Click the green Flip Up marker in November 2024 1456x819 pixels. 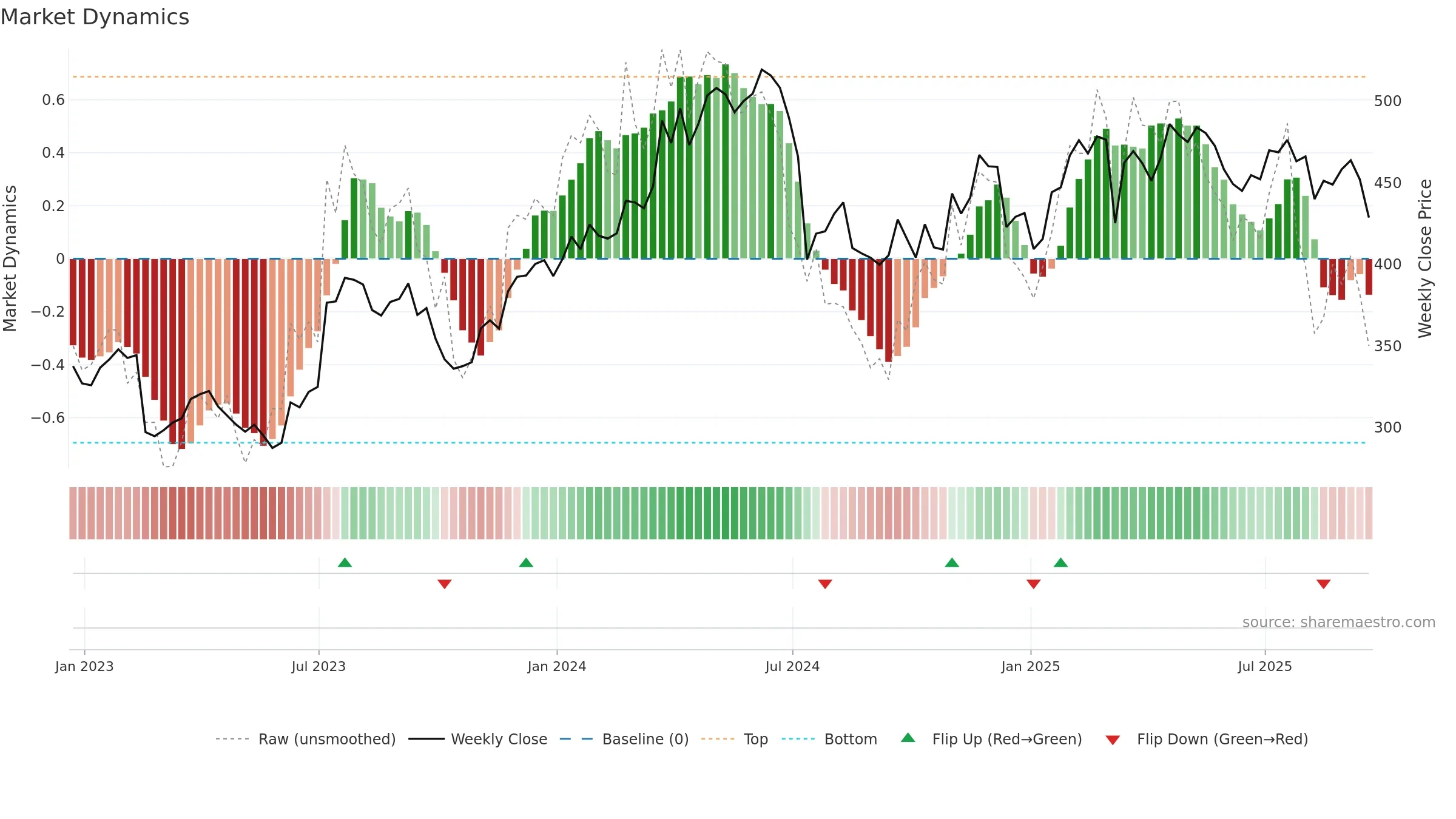[952, 562]
